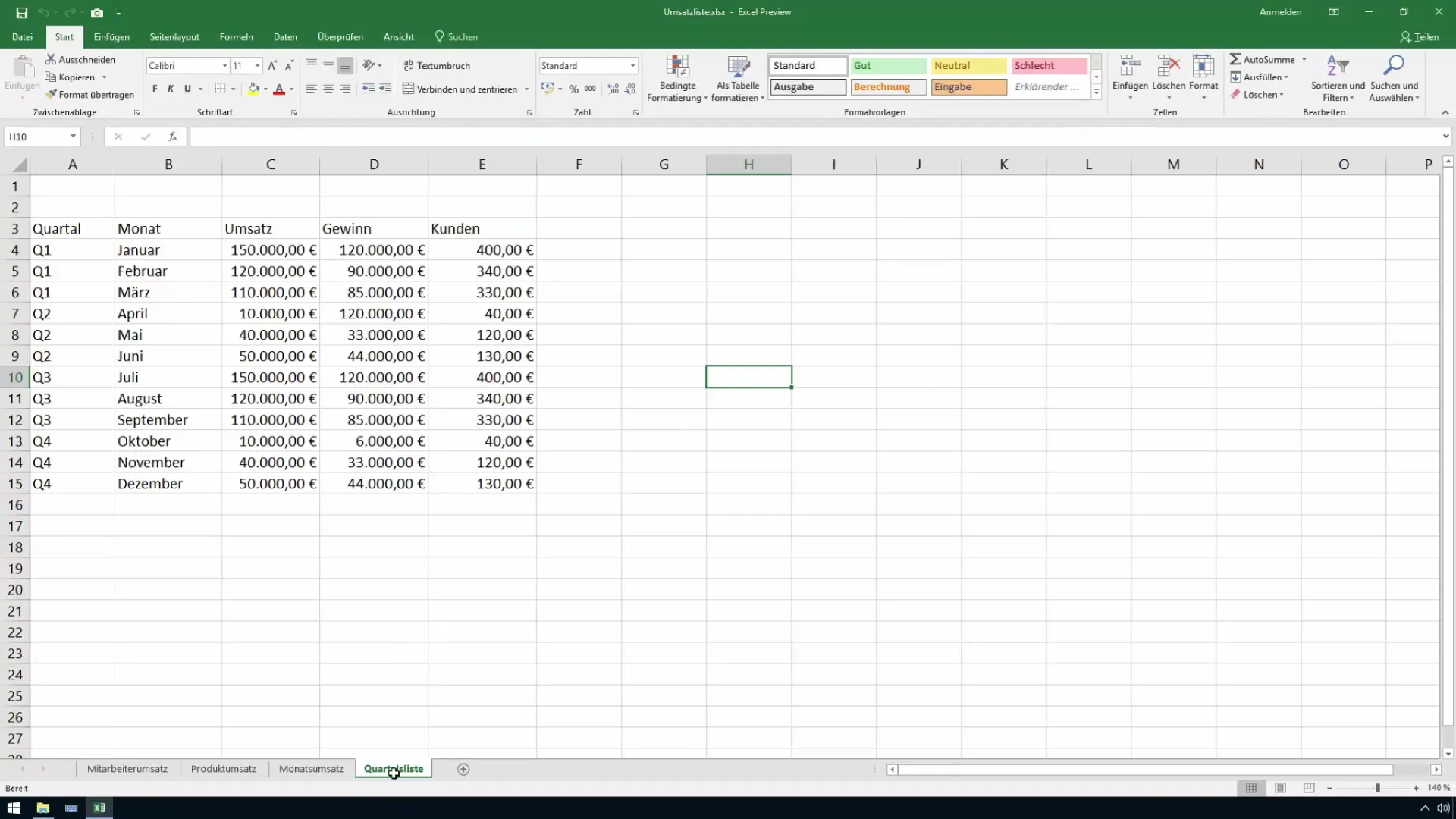Apply right text alignment
This screenshot has height=819, width=1456.
pos(345,89)
